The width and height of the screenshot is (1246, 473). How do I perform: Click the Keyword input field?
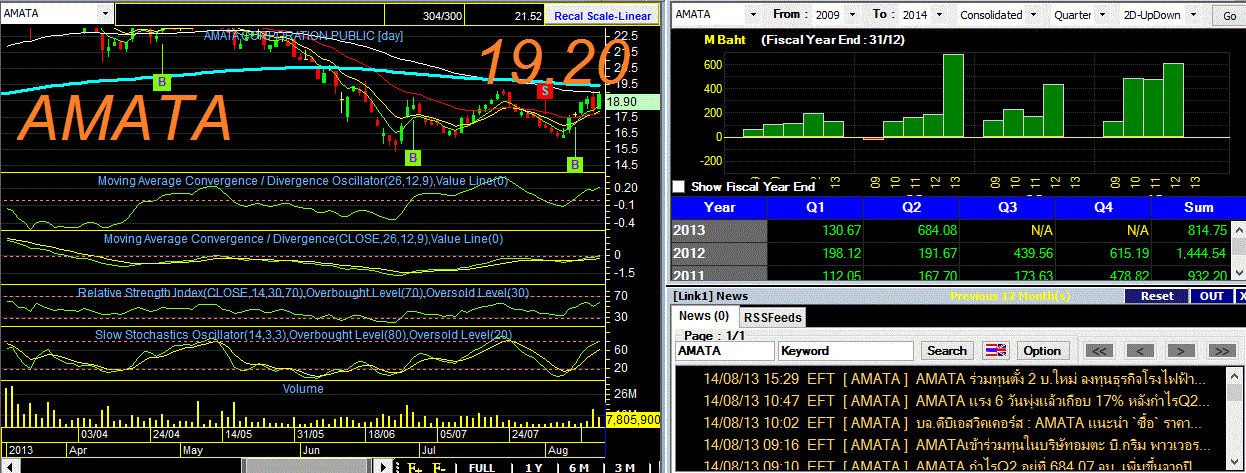point(846,351)
